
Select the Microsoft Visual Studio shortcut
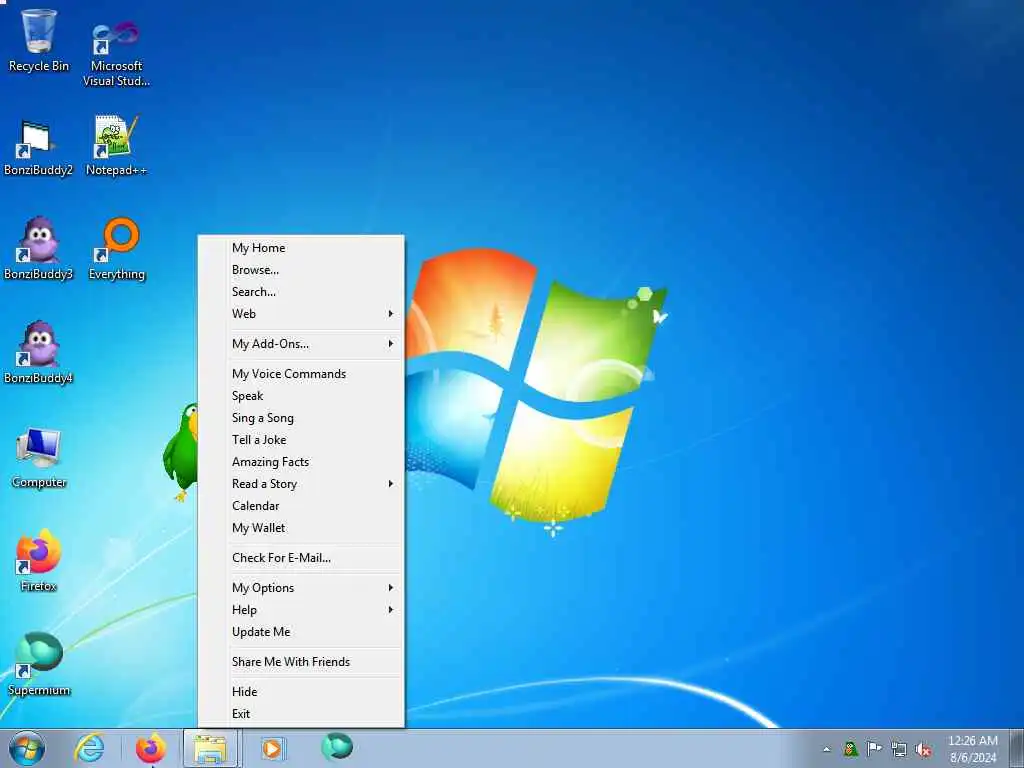[x=116, y=54]
